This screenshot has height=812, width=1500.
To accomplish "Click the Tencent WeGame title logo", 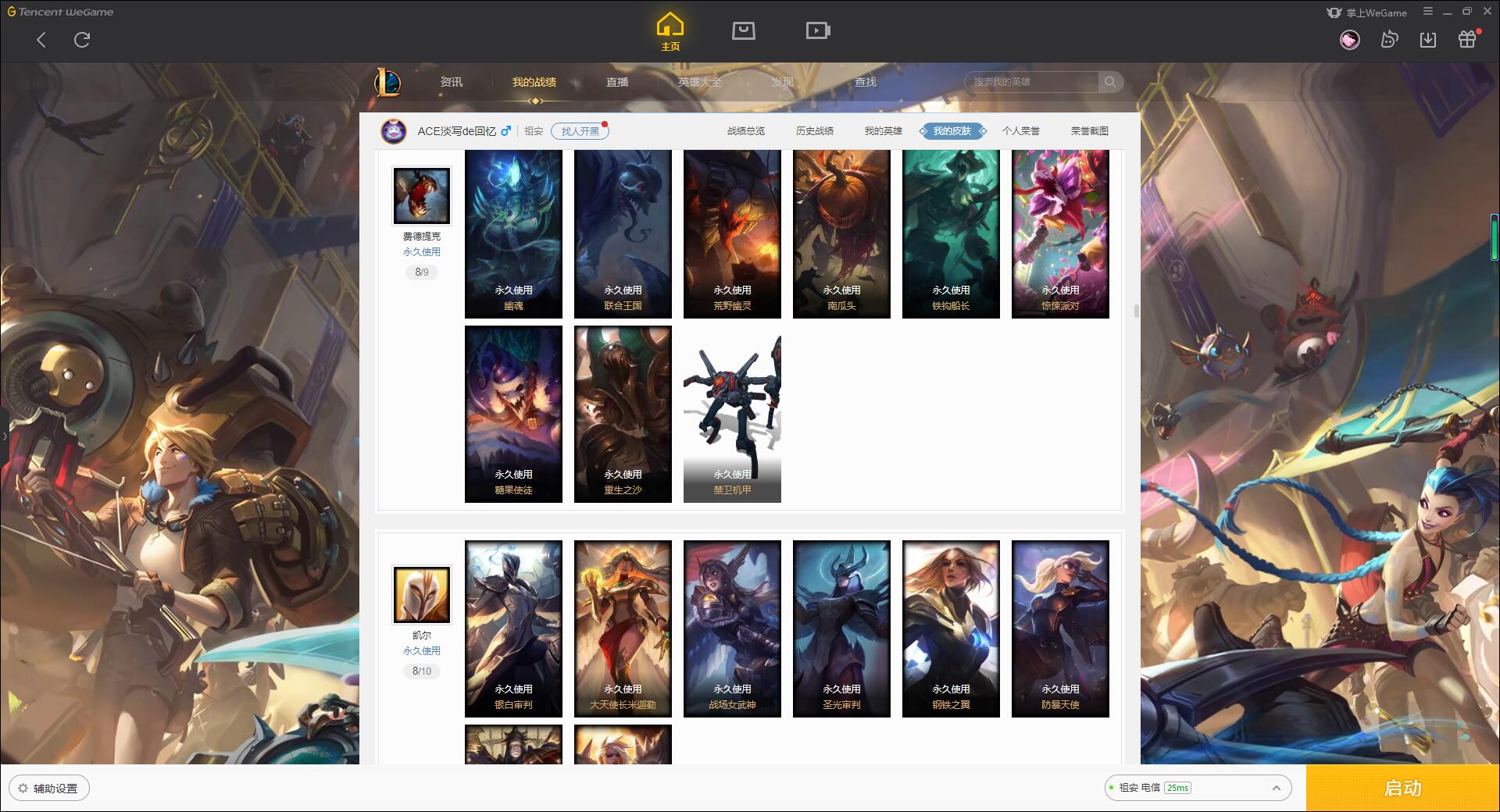I will coord(60,12).
